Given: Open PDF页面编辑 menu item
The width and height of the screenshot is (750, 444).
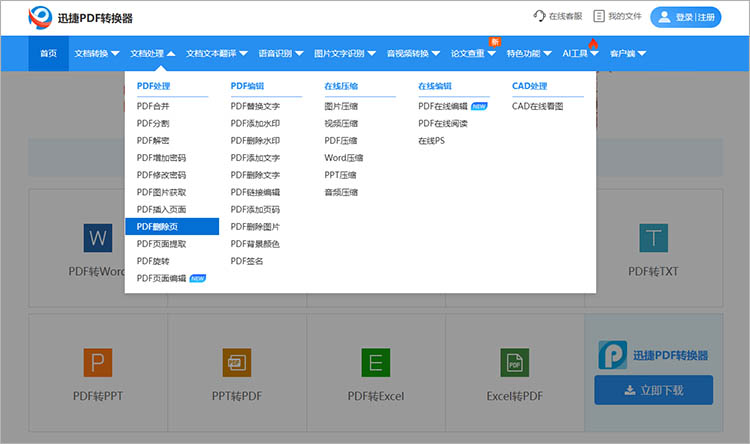Looking at the screenshot, I should click(161, 278).
